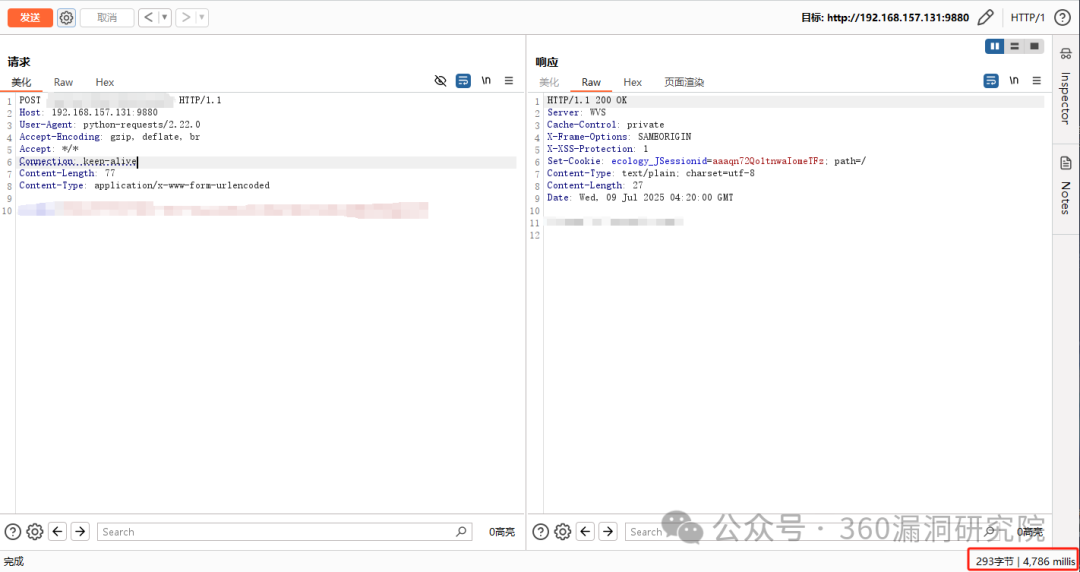Screen dimensions: 1080x572
Task: Click the orange 发送 send button
Action: (30, 17)
